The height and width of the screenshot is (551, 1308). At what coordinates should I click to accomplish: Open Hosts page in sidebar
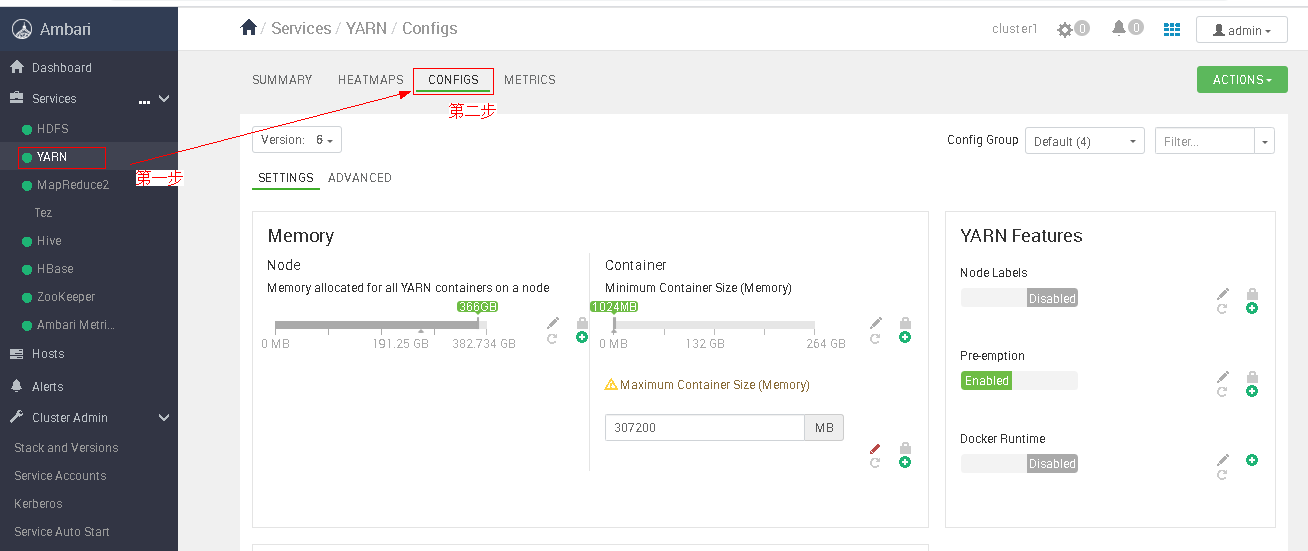(48, 354)
